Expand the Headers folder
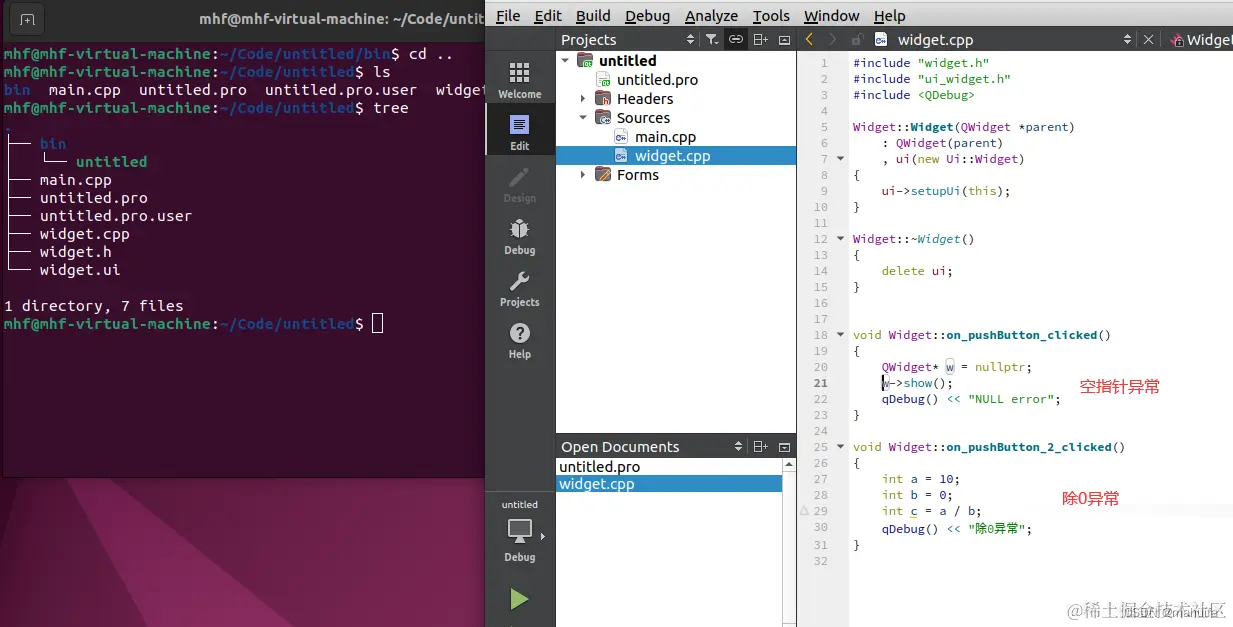The width and height of the screenshot is (1233, 627). coord(583,99)
